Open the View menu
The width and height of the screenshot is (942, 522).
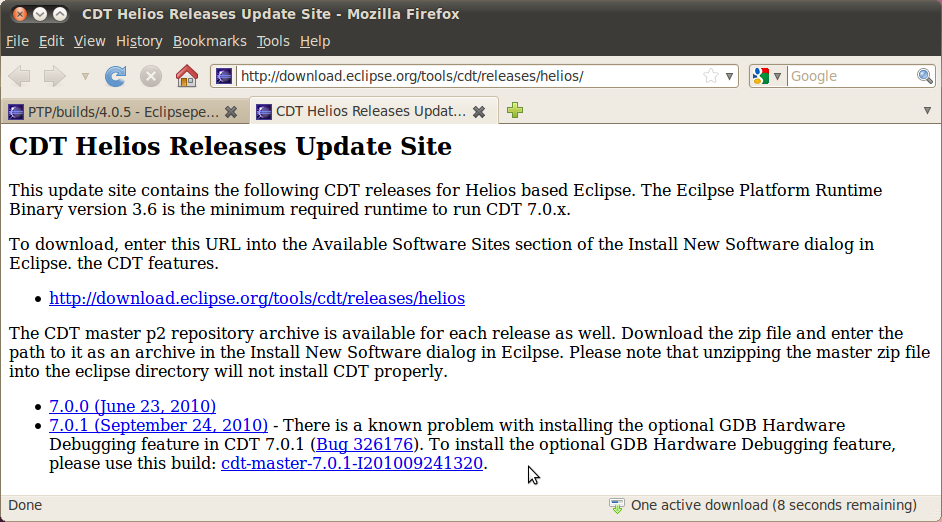pyautogui.click(x=90, y=41)
